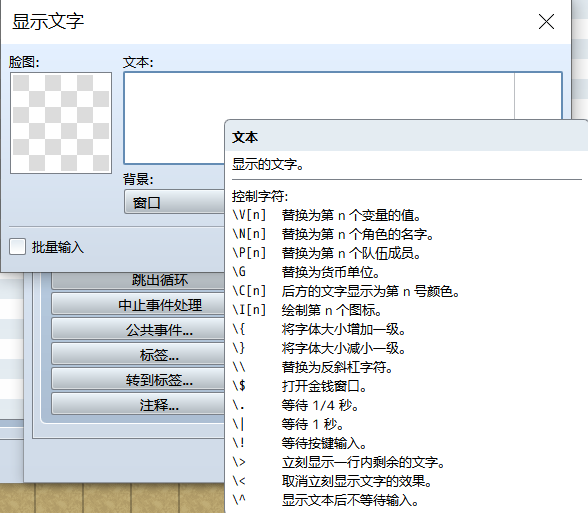Screen dimensions: 588x513
Task: Click the \^ 显示文本后不等待输入 line
Action: point(326,500)
